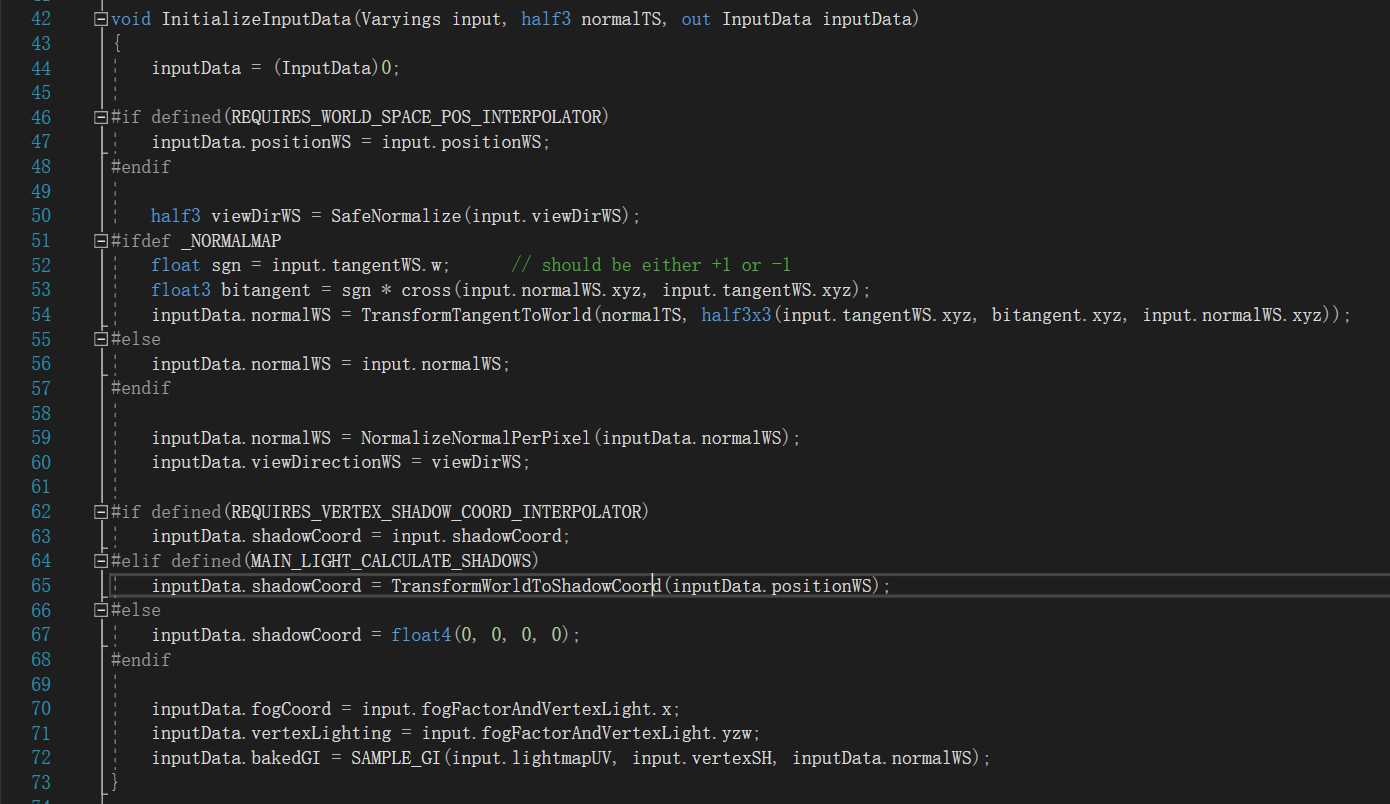
Task: Collapse the InitializeInputData function fold
Action: point(100,19)
